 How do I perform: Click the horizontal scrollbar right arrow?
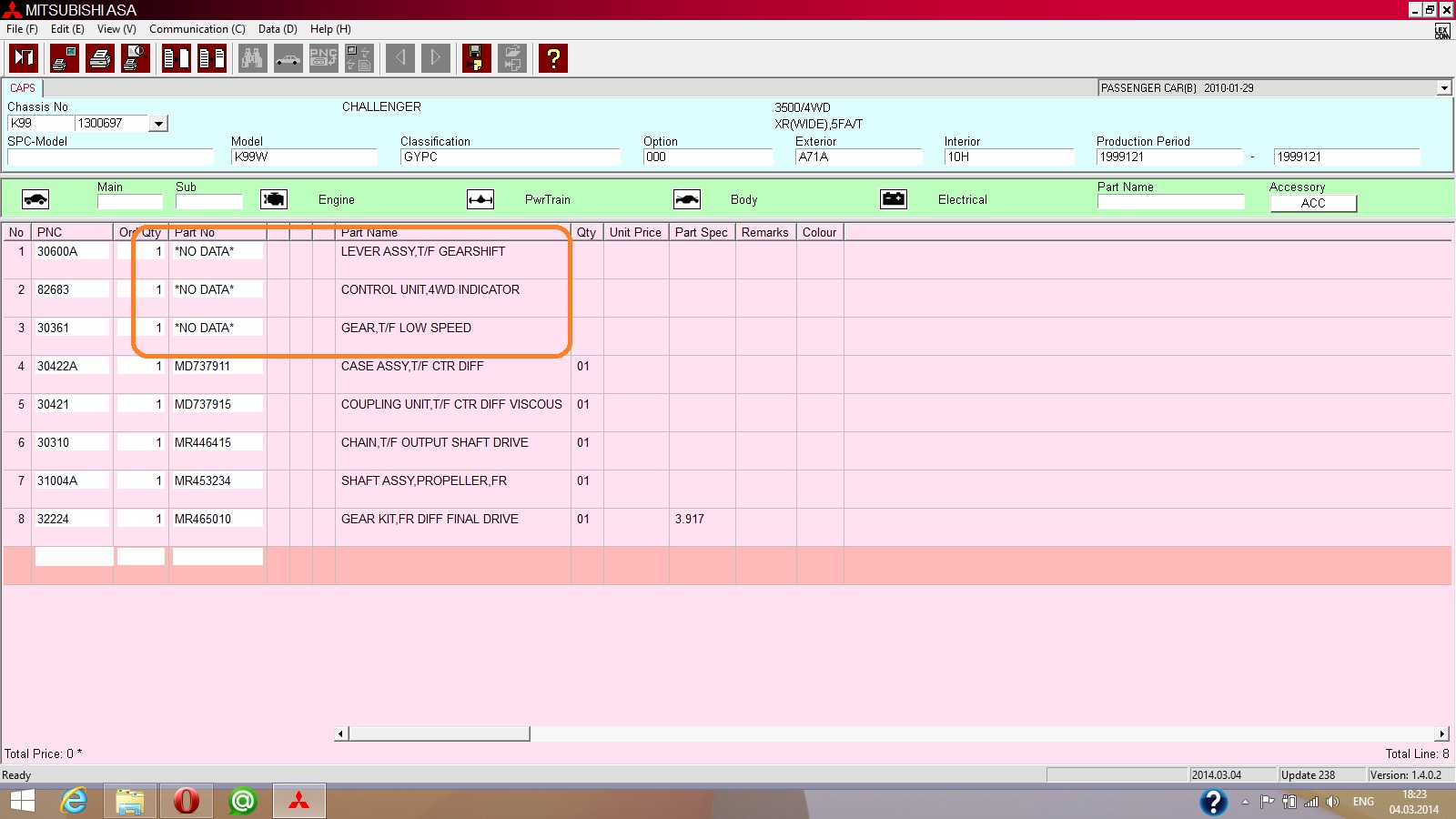coord(1442,733)
